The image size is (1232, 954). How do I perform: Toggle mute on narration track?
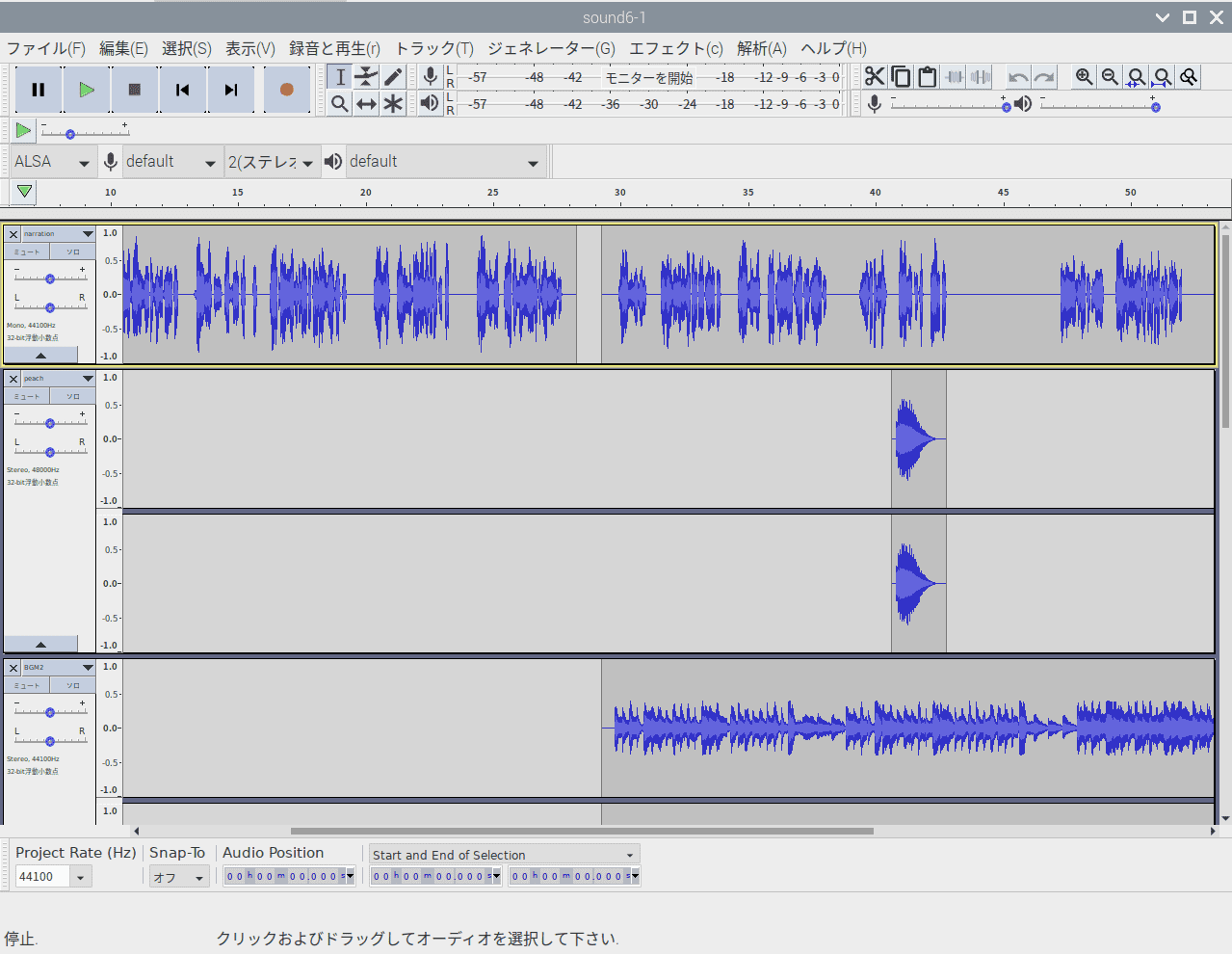27,252
